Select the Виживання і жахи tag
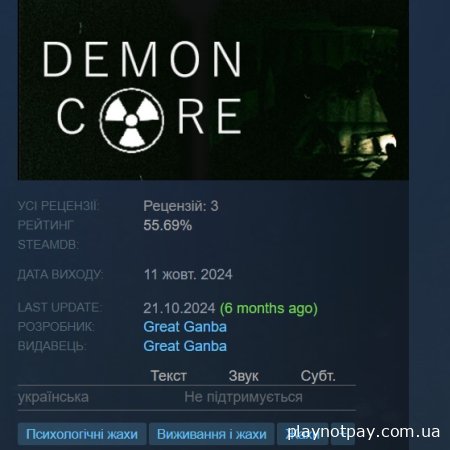This screenshot has width=450, height=450. click(x=212, y=434)
